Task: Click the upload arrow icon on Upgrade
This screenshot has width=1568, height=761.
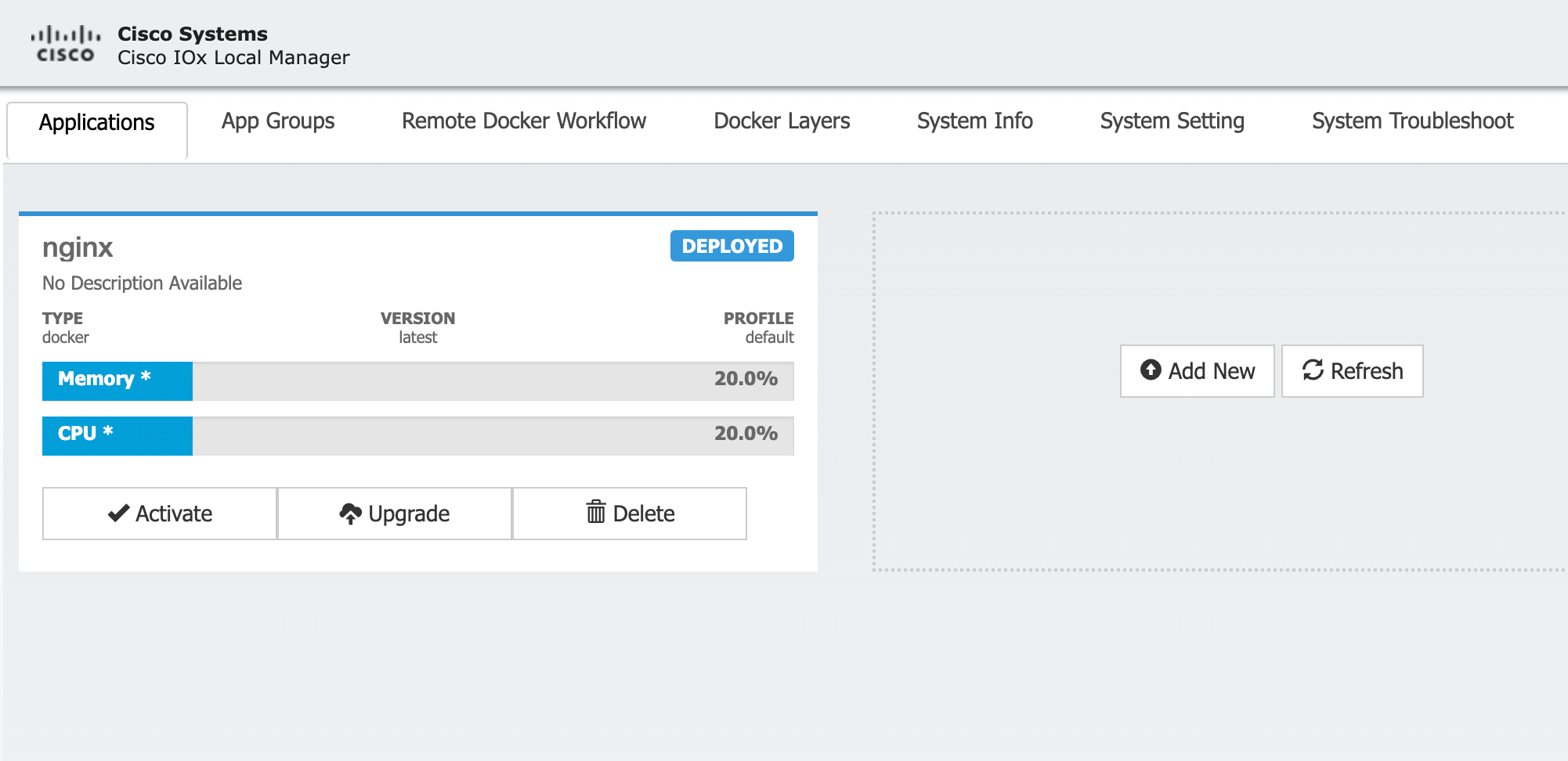Action: click(x=352, y=513)
